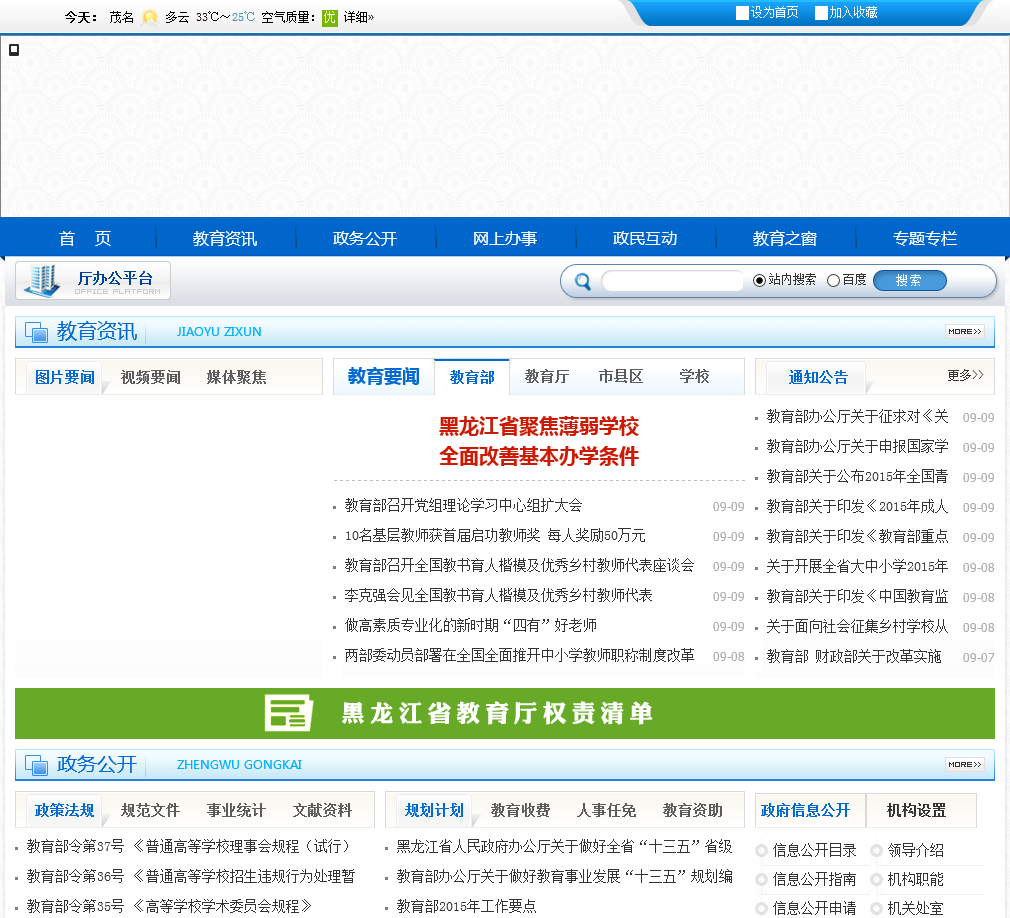
Task: Click the bullet icon beside 信息公开指南
Action: [x=761, y=879]
